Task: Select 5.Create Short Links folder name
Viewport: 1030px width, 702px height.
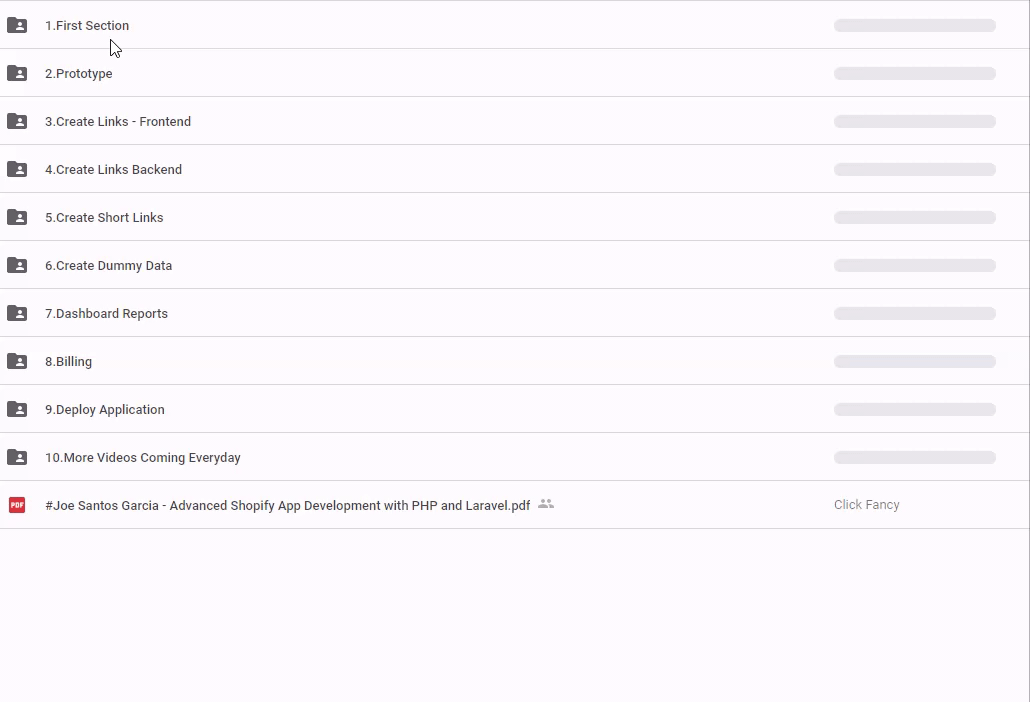Action: pyautogui.click(x=104, y=218)
